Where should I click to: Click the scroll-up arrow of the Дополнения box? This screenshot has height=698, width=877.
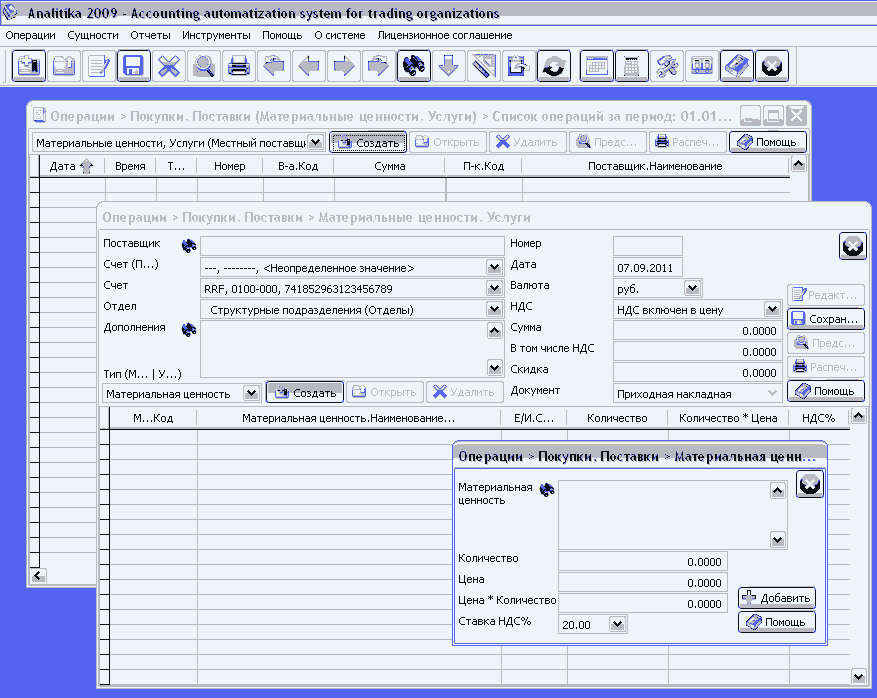[x=494, y=331]
